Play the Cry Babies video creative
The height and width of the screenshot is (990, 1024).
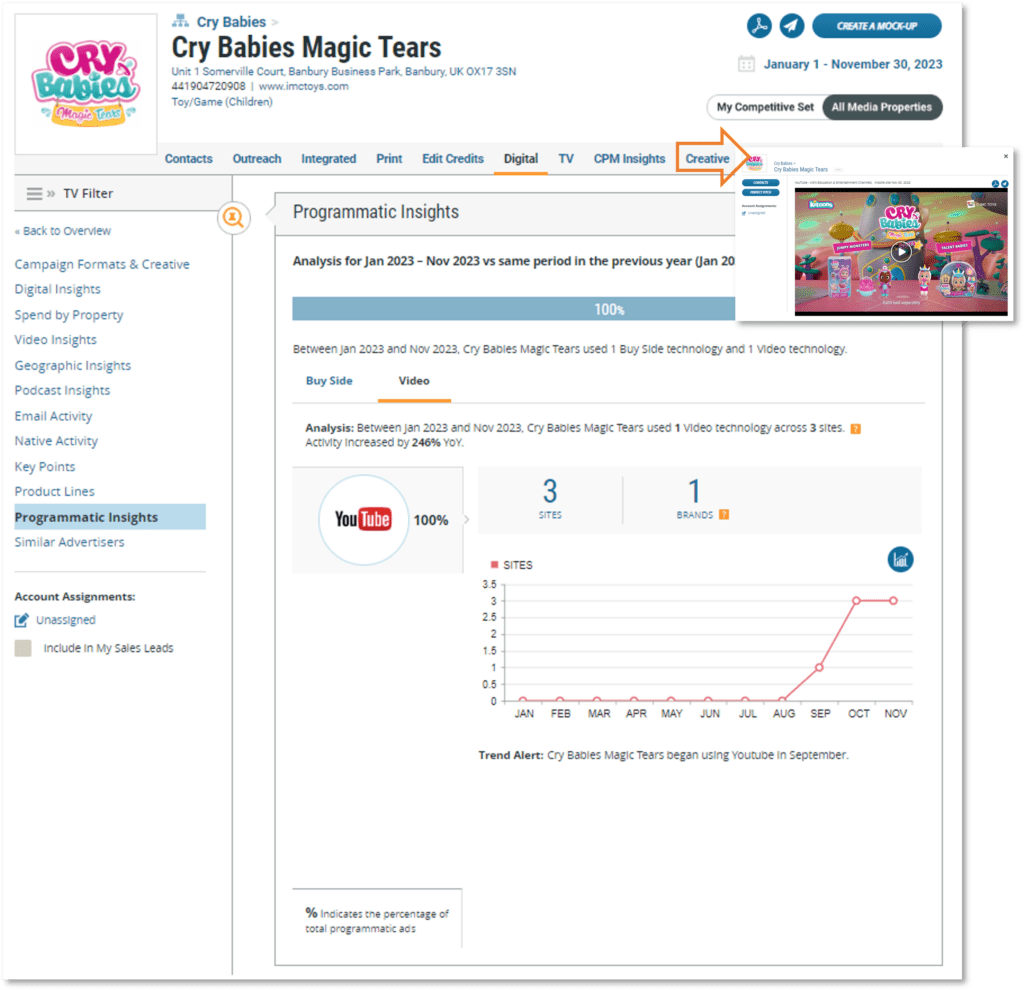901,251
